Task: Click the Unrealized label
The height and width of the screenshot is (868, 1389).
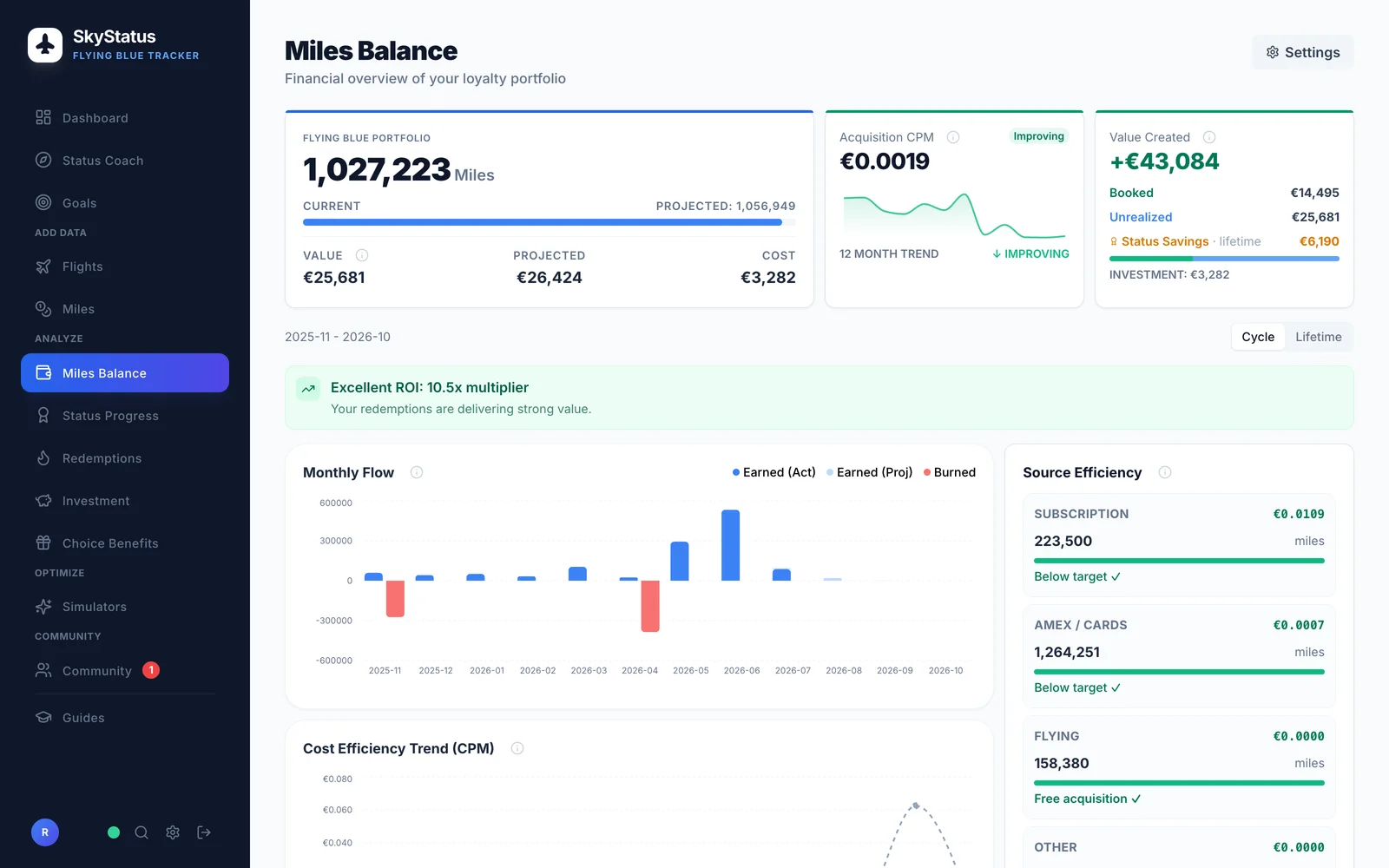Action: click(x=1141, y=217)
